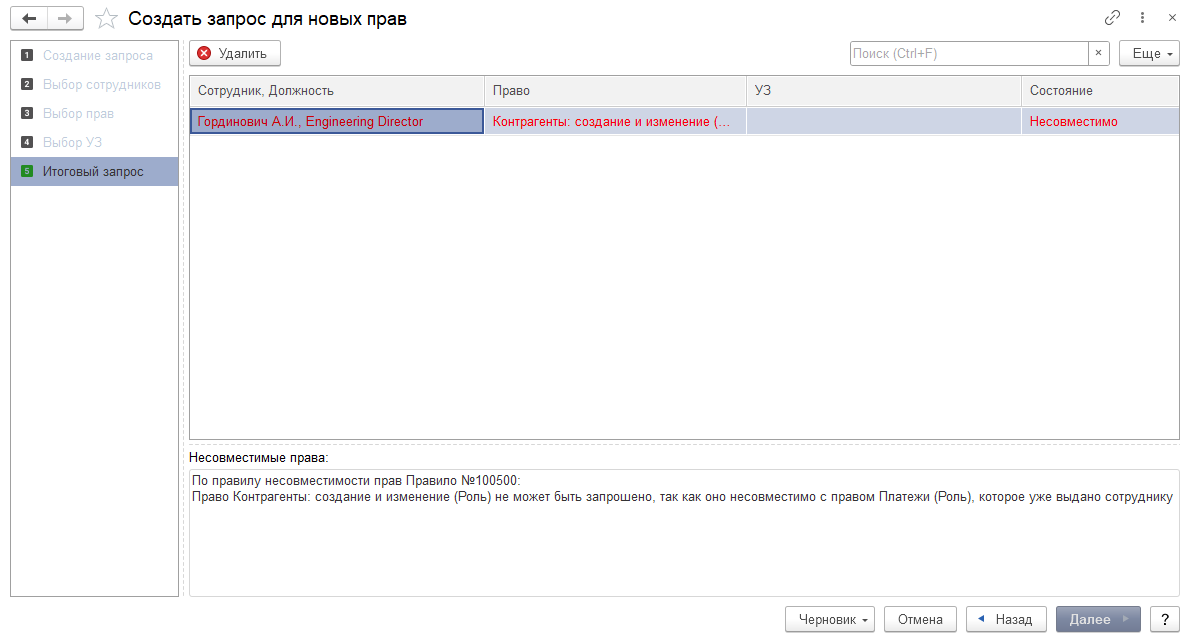Select step 5 Итоговый запрос
The height and width of the screenshot is (643, 1198).
click(x=95, y=171)
